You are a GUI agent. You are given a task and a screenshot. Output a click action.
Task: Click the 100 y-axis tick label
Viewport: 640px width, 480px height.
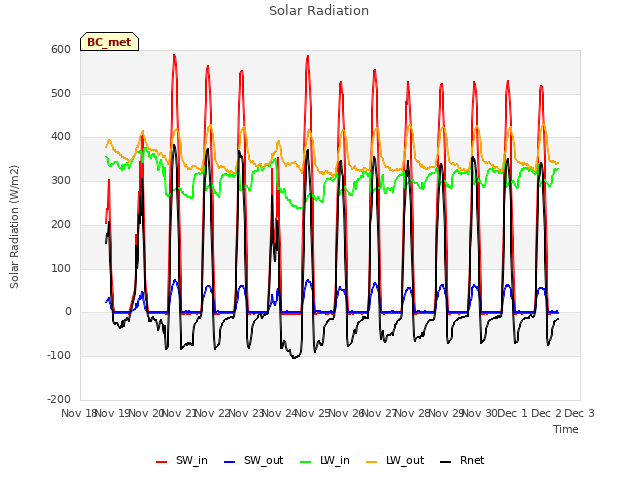click(61, 268)
